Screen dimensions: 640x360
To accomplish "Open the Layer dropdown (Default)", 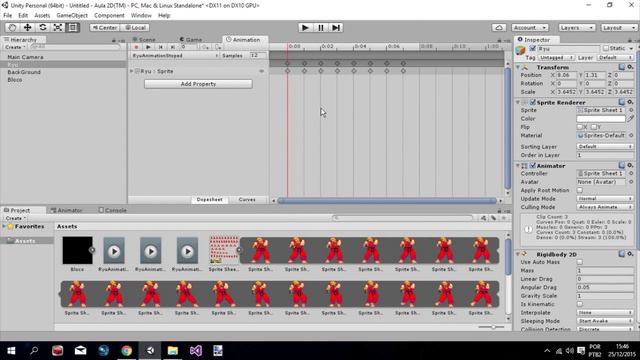I will coord(615,58).
